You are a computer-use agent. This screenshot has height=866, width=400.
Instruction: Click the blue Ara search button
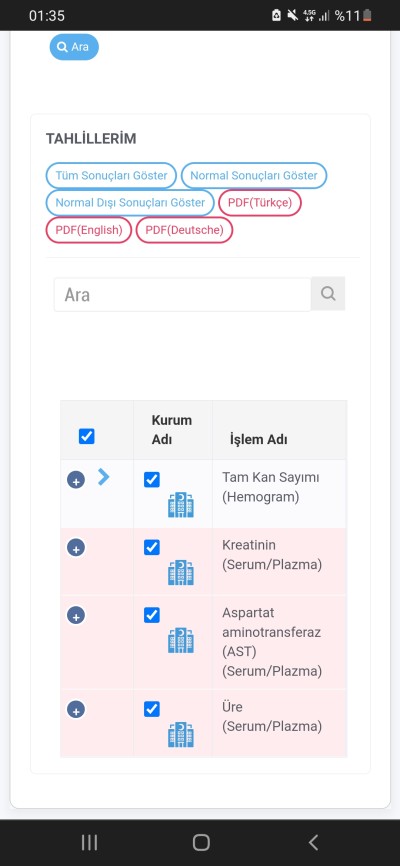point(74,47)
